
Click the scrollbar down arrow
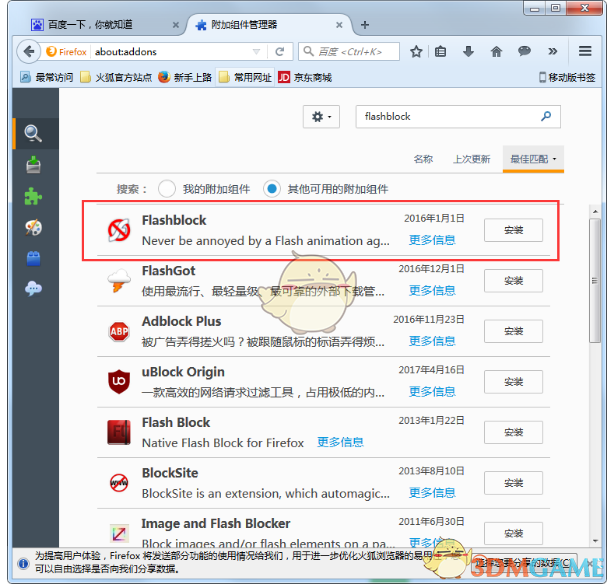click(595, 541)
